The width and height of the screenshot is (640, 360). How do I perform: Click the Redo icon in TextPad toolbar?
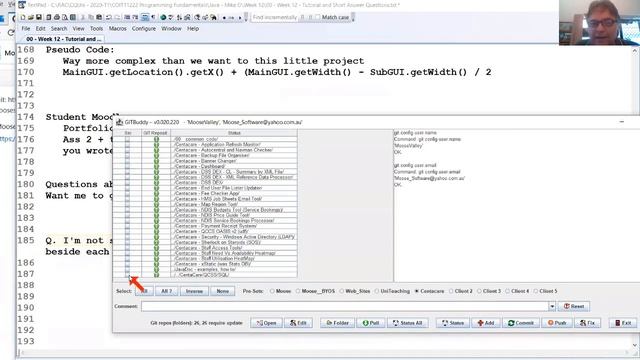click(118, 18)
